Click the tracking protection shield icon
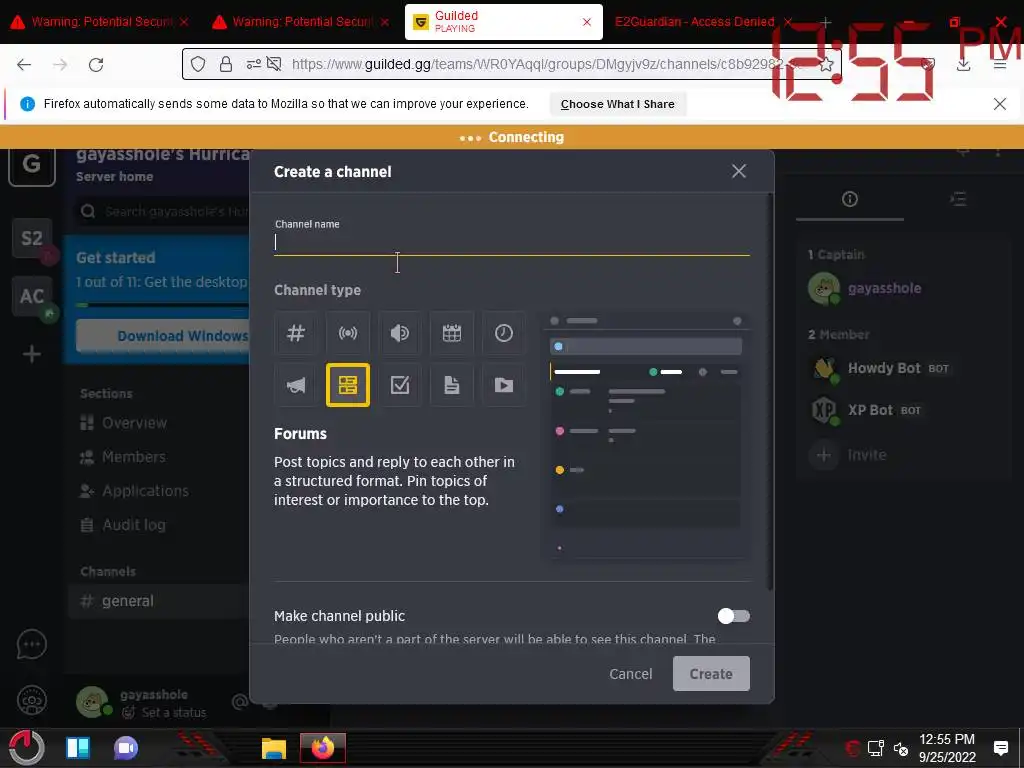 coord(198,64)
